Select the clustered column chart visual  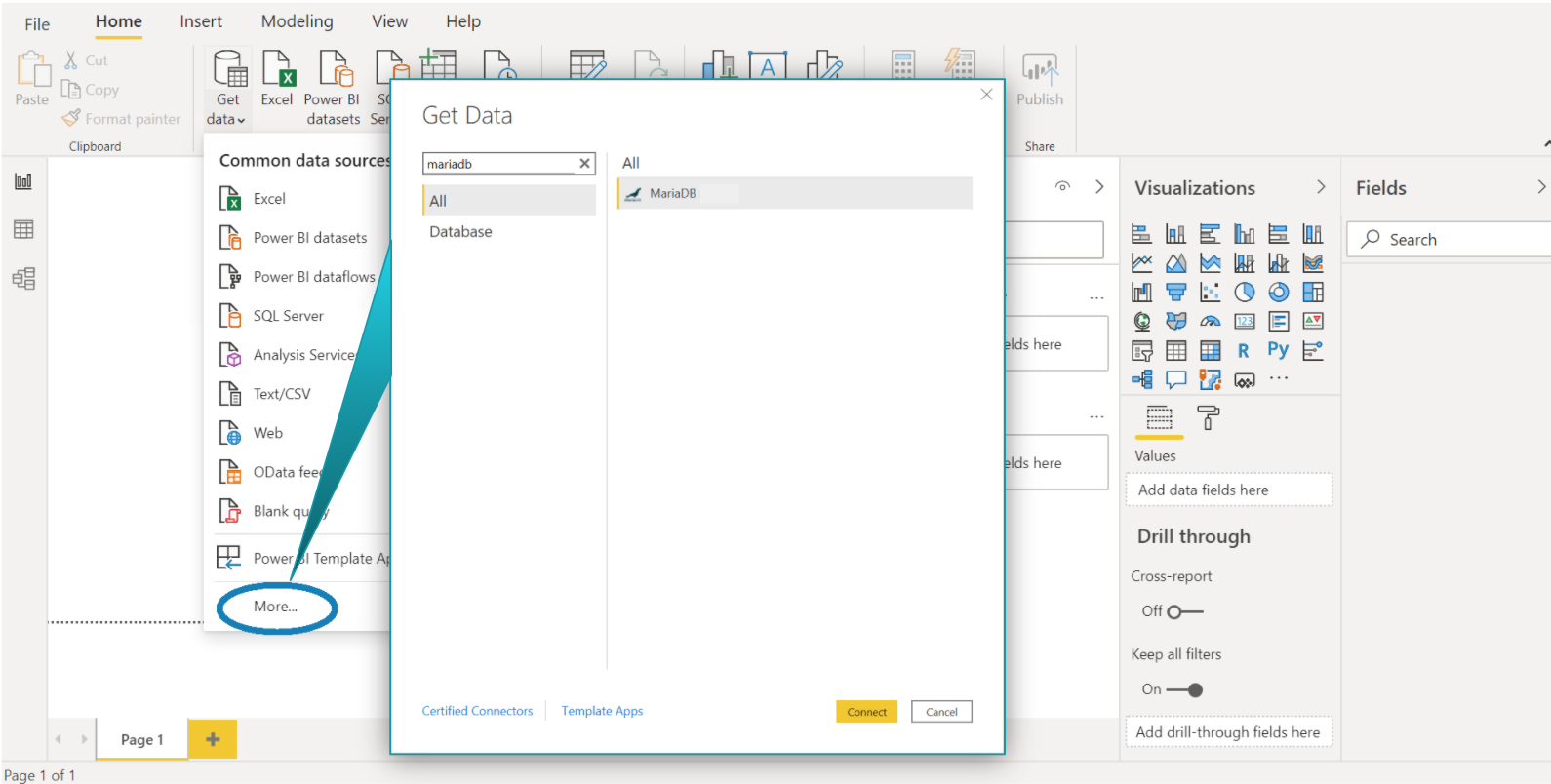point(1245,234)
